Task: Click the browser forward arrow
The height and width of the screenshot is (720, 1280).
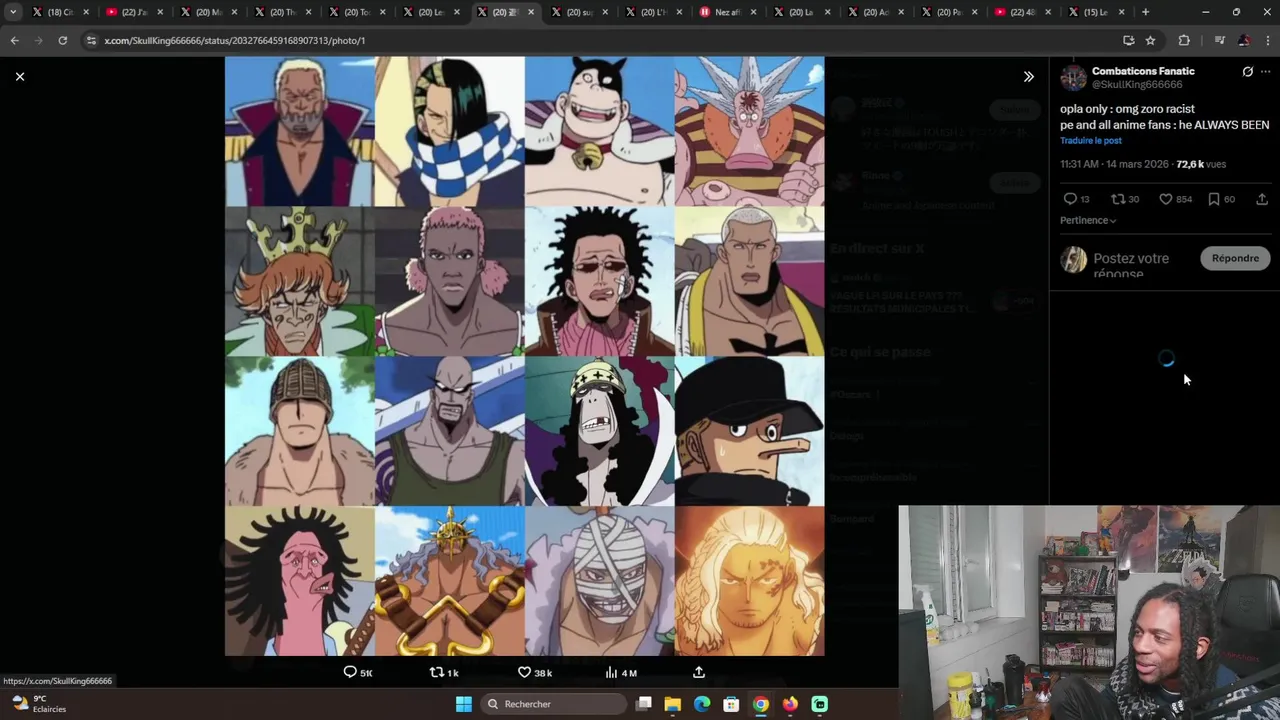Action: pyautogui.click(x=38, y=40)
